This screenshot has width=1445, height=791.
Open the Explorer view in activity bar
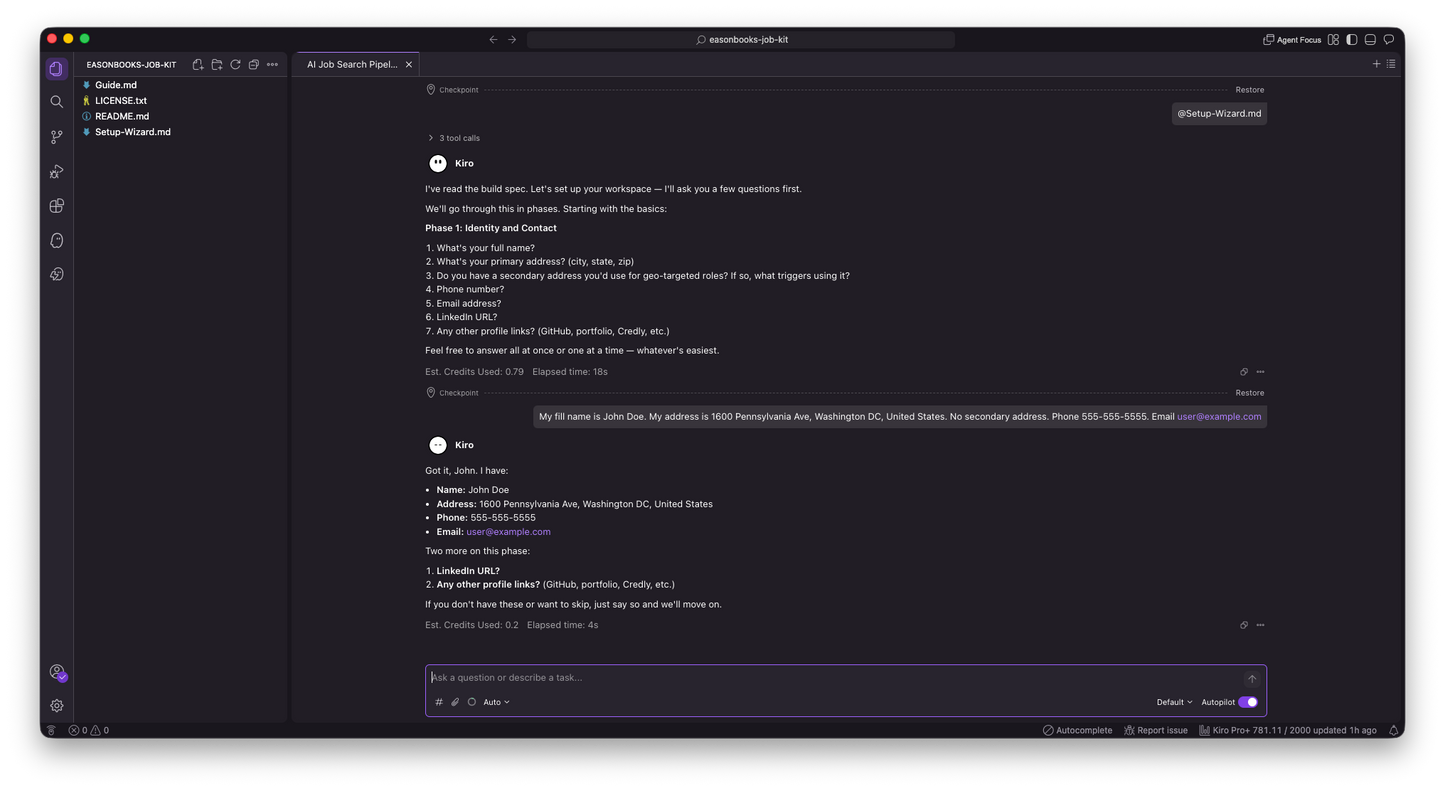[x=57, y=68]
